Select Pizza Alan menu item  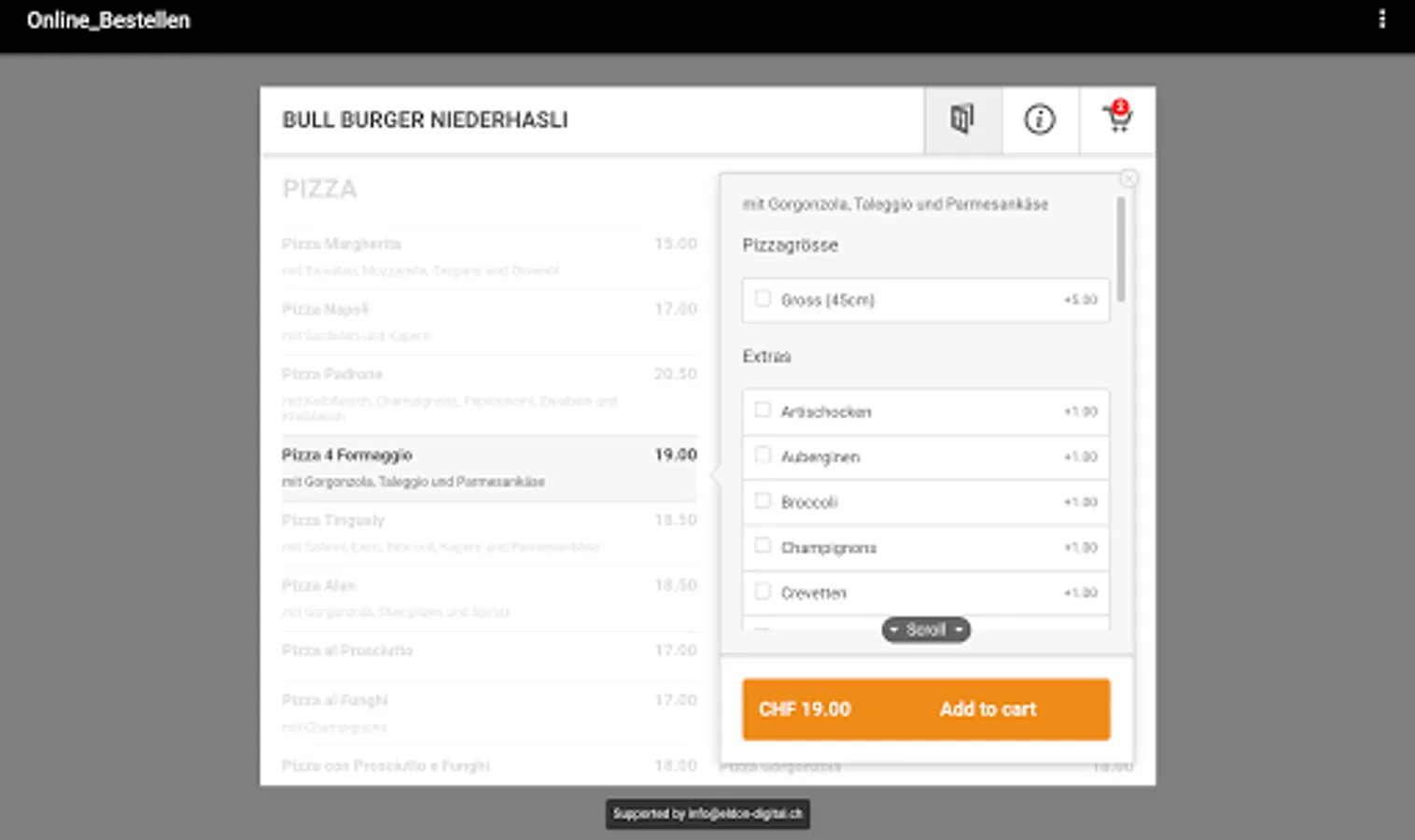[x=489, y=598]
